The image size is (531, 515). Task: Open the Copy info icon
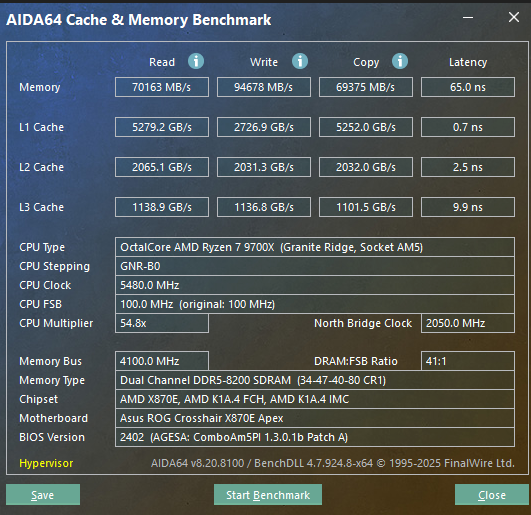(x=400, y=61)
